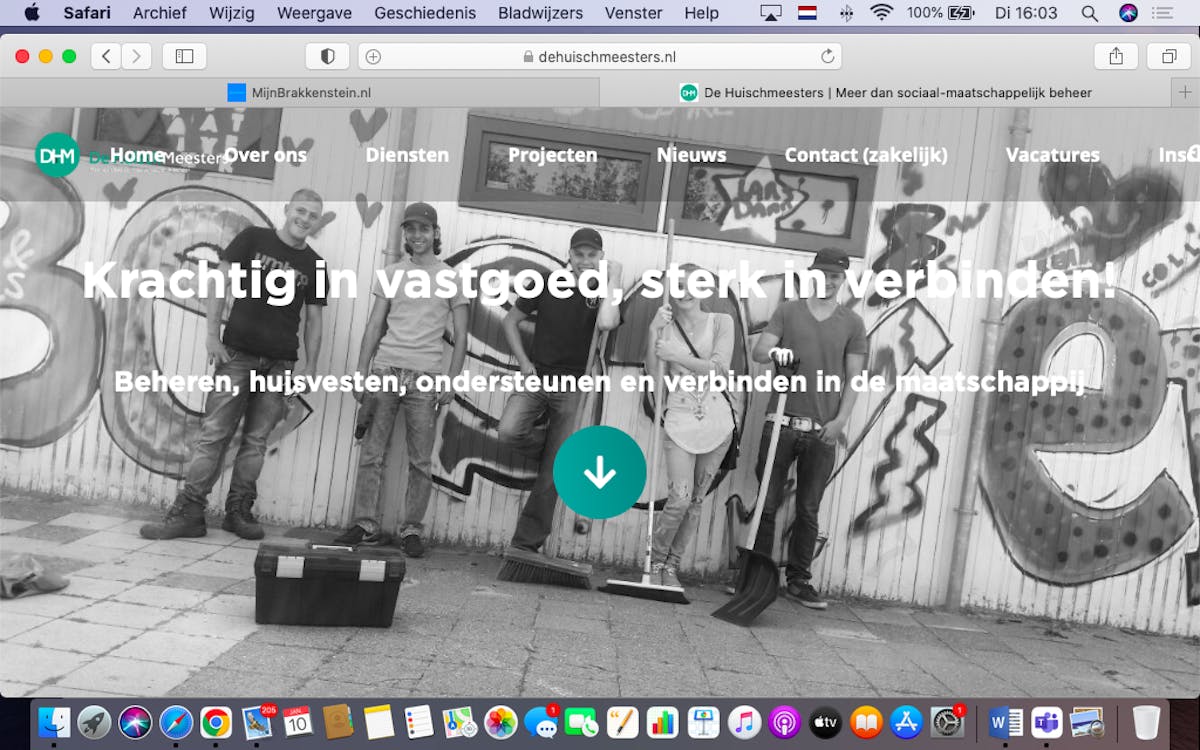
Task: Go back with the back arrow
Action: (x=106, y=56)
